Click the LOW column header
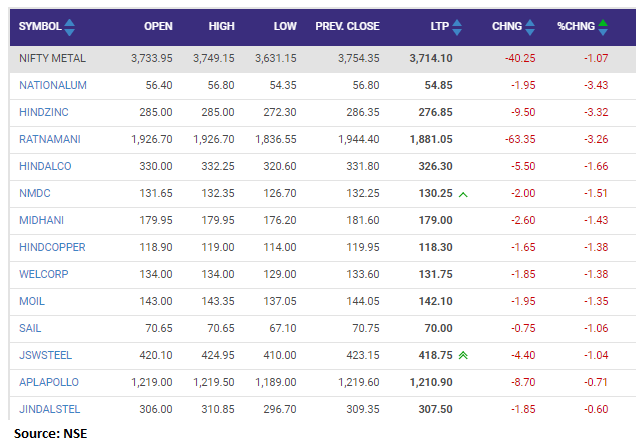This screenshot has height=446, width=636. pyautogui.click(x=285, y=26)
